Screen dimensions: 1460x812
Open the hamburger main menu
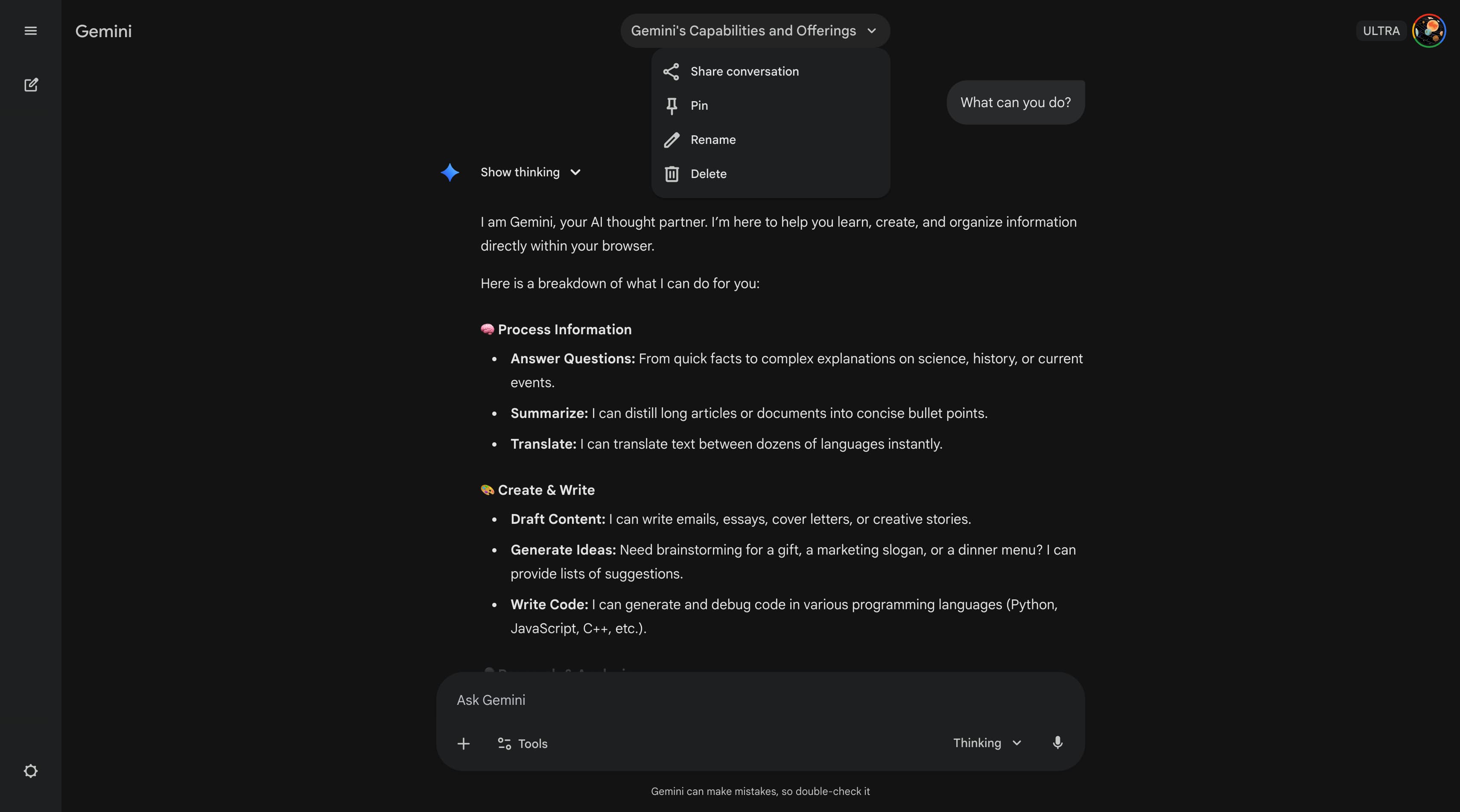(x=31, y=31)
